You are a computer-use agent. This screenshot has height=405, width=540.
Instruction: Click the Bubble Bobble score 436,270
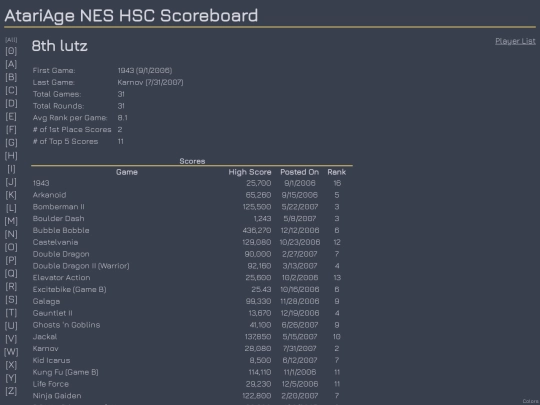pyautogui.click(x=257, y=230)
